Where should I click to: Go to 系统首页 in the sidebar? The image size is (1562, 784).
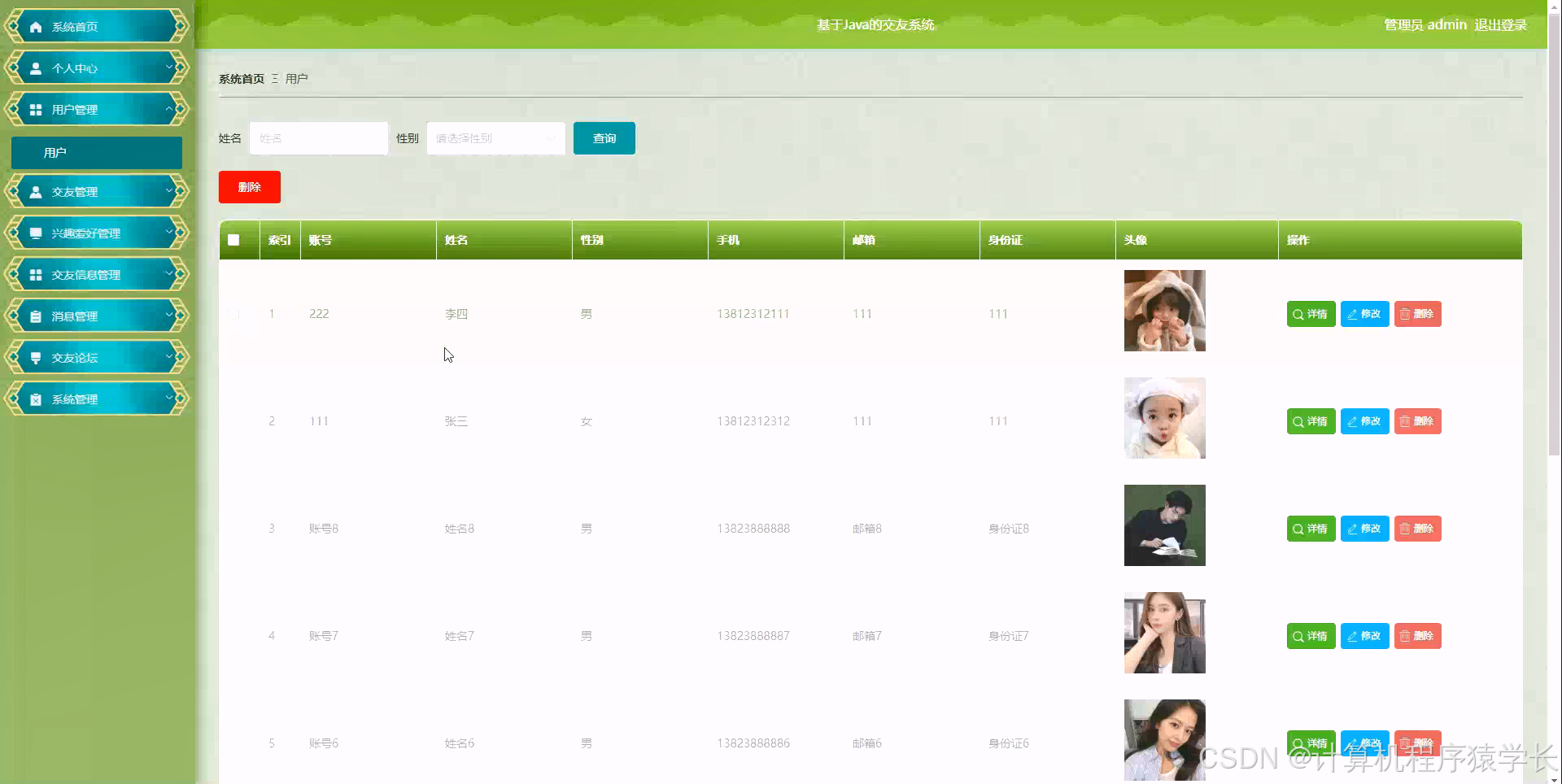coord(97,27)
